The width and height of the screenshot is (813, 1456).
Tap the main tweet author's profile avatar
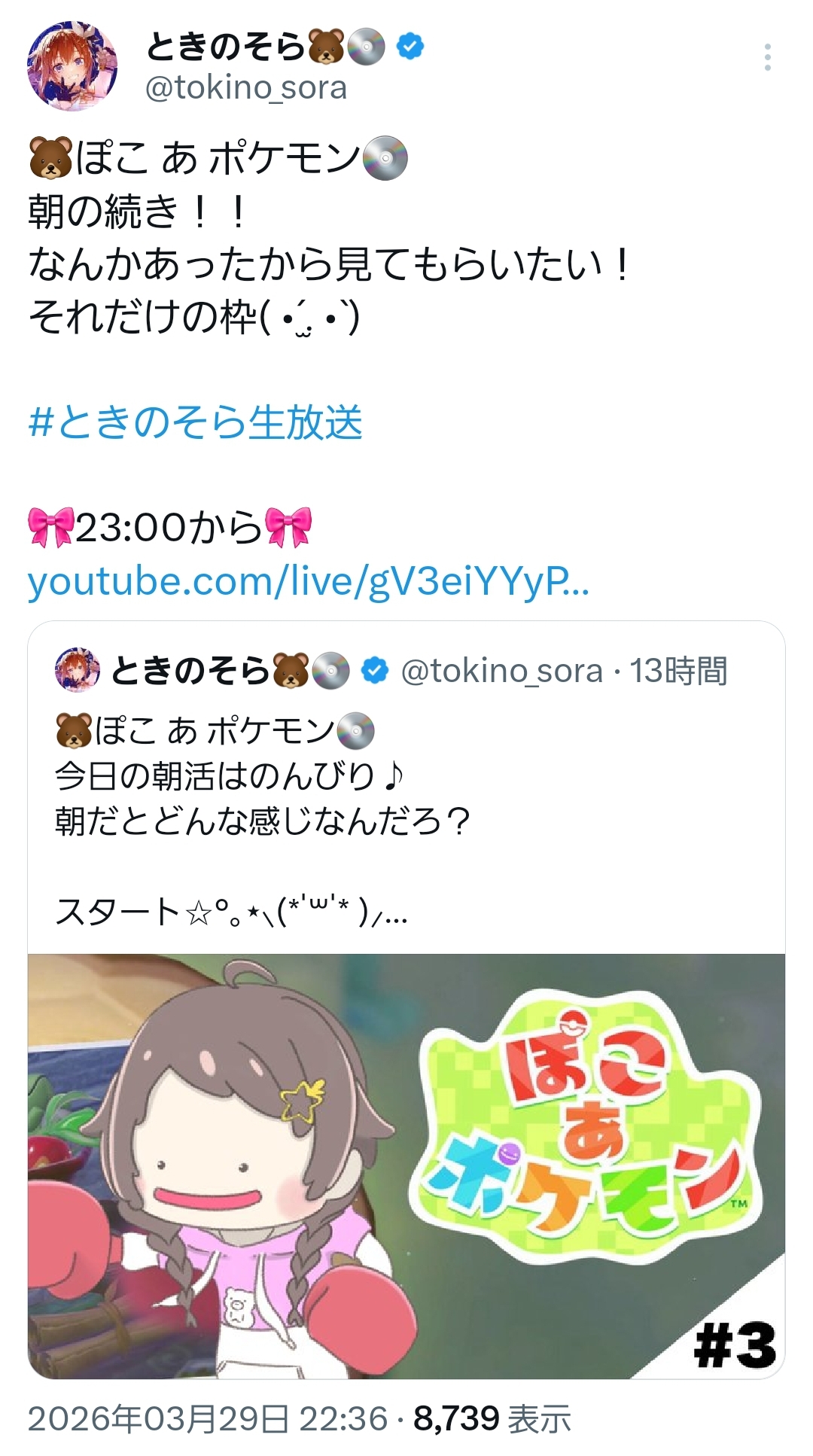tap(72, 66)
